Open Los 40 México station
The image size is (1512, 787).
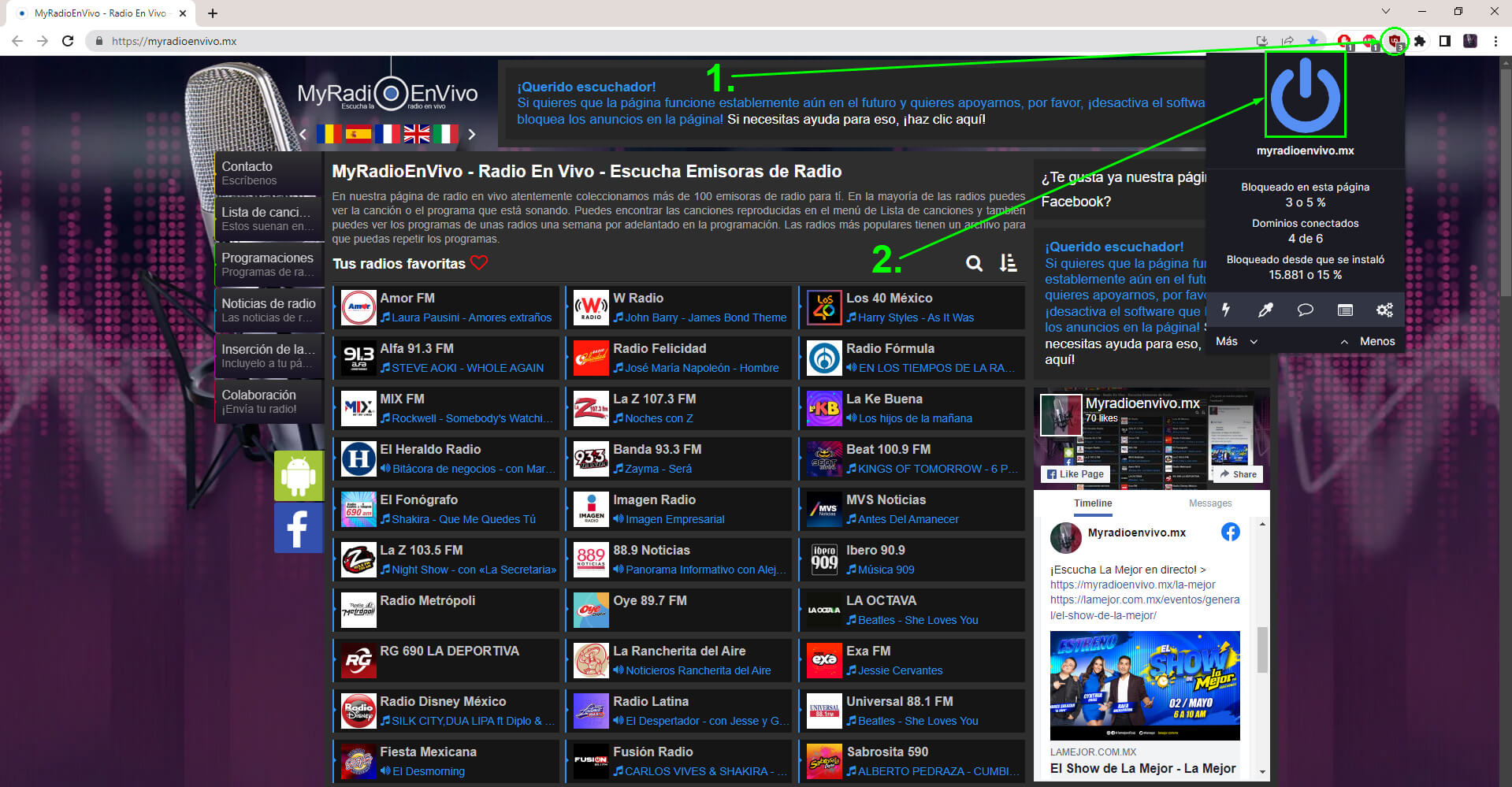[x=912, y=307]
